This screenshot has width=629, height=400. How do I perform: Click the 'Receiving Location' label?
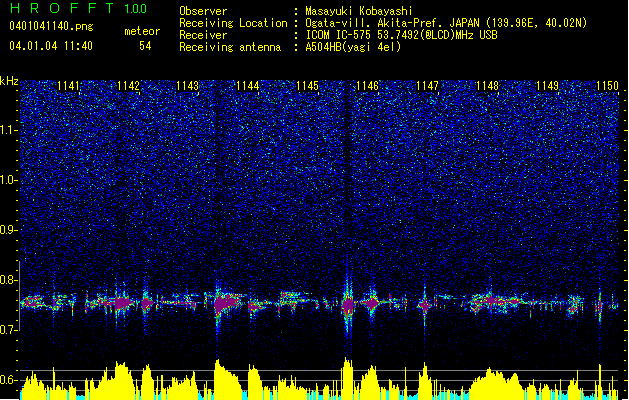point(233,23)
